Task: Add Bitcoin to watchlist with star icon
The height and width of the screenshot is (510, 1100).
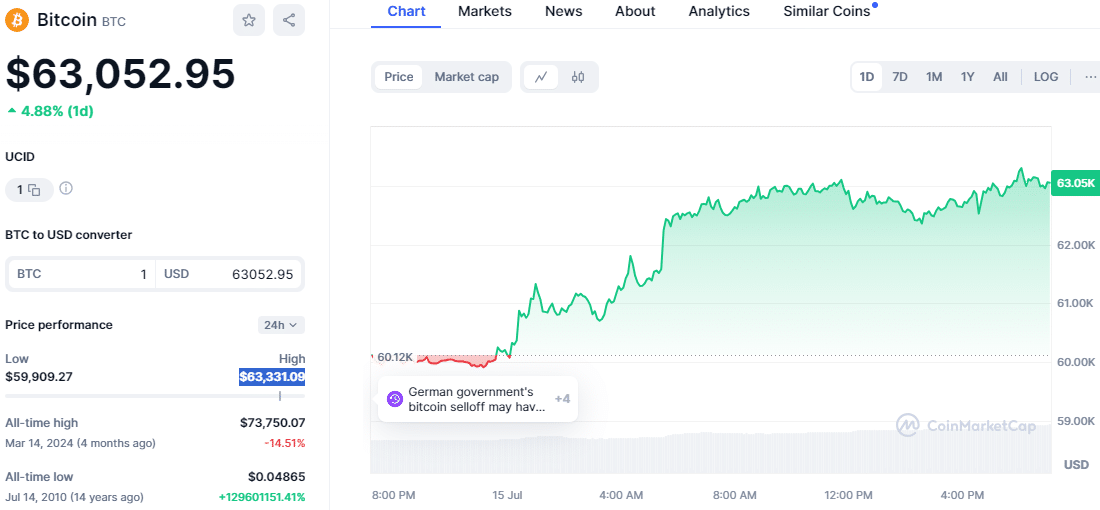Action: click(249, 20)
